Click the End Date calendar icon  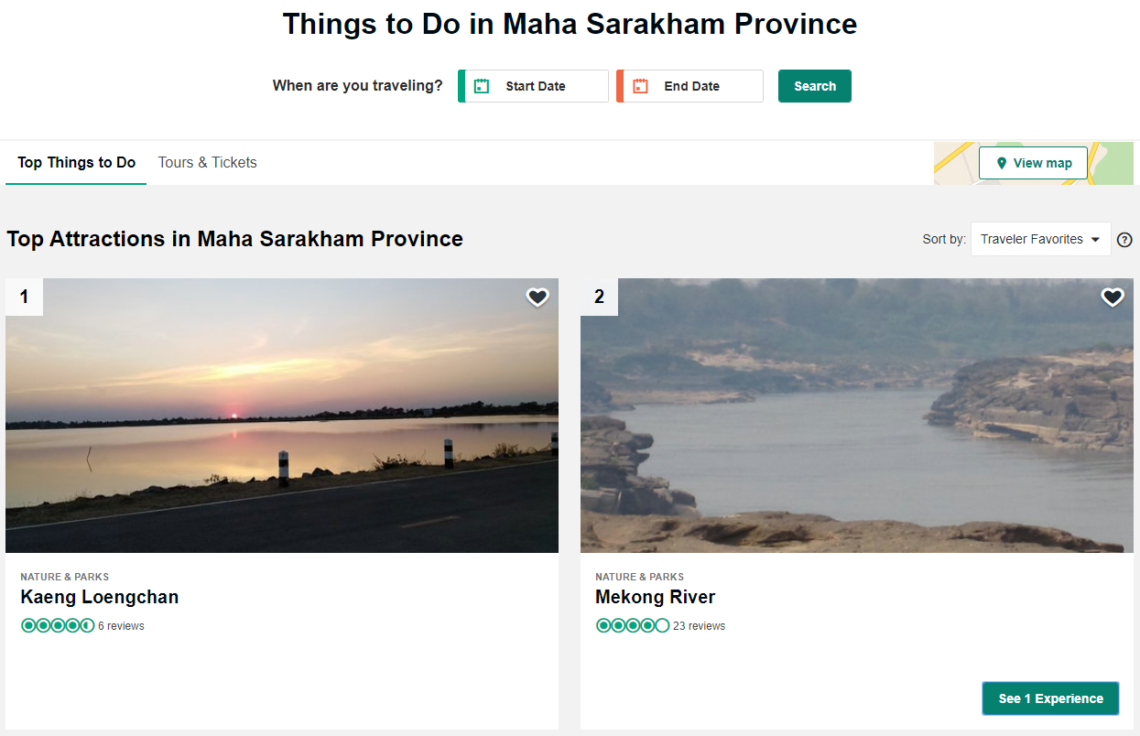(640, 86)
